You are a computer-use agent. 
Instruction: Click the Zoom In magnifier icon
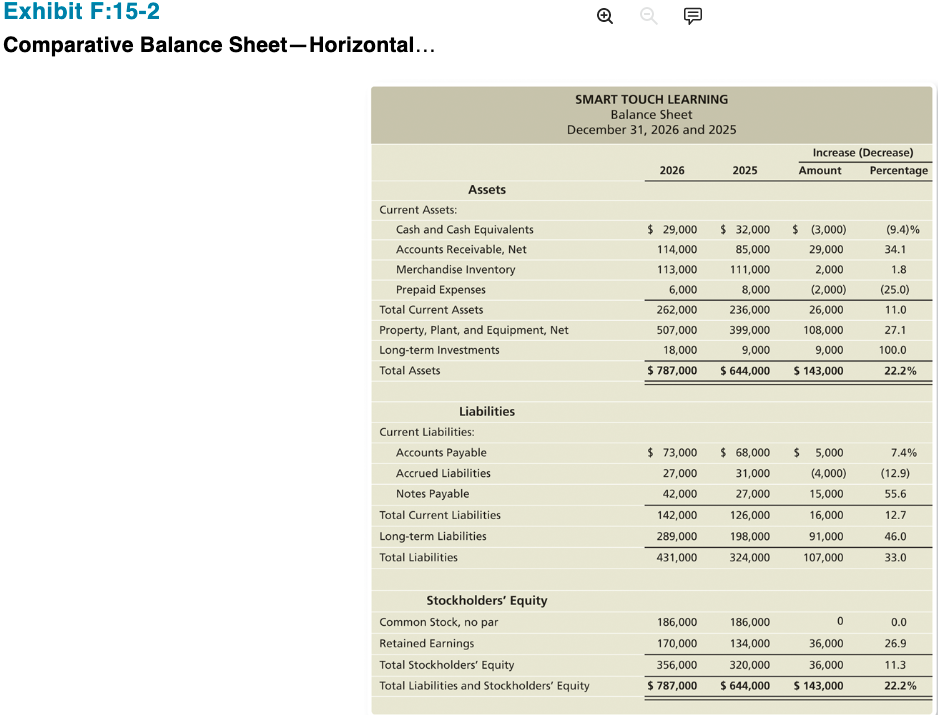coord(604,16)
